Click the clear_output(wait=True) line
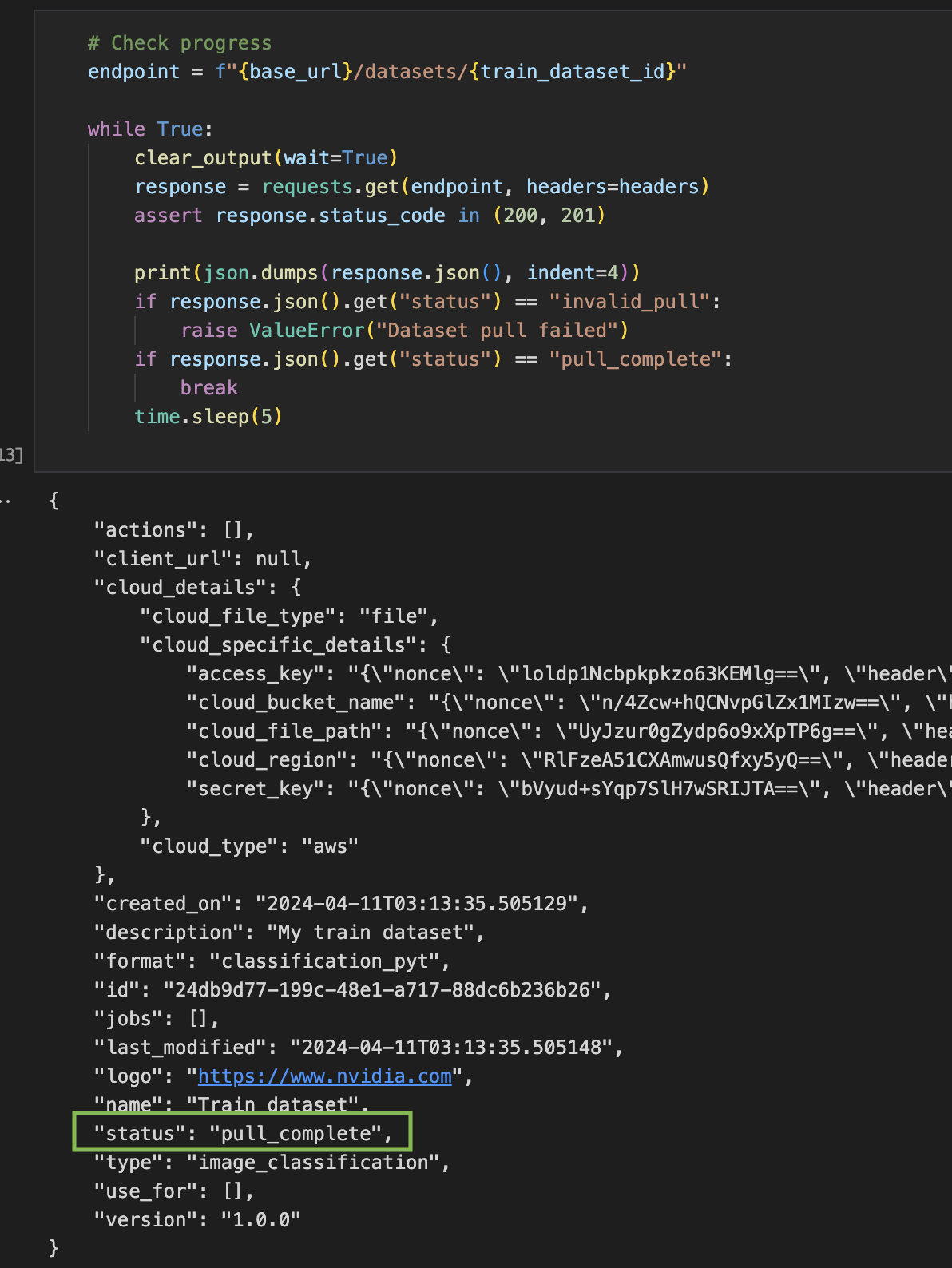The width and height of the screenshot is (952, 1268). tap(266, 157)
